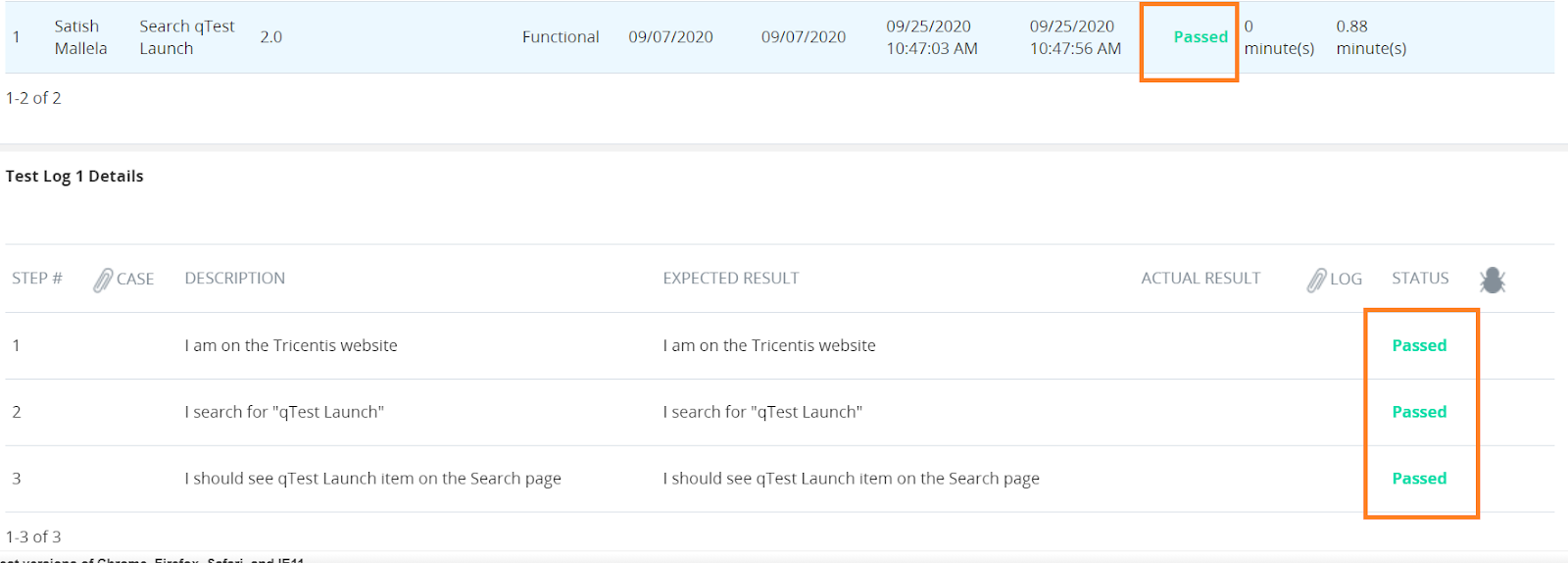The image size is (1568, 563).
Task: Click the bug icon in header
Action: point(1492,281)
